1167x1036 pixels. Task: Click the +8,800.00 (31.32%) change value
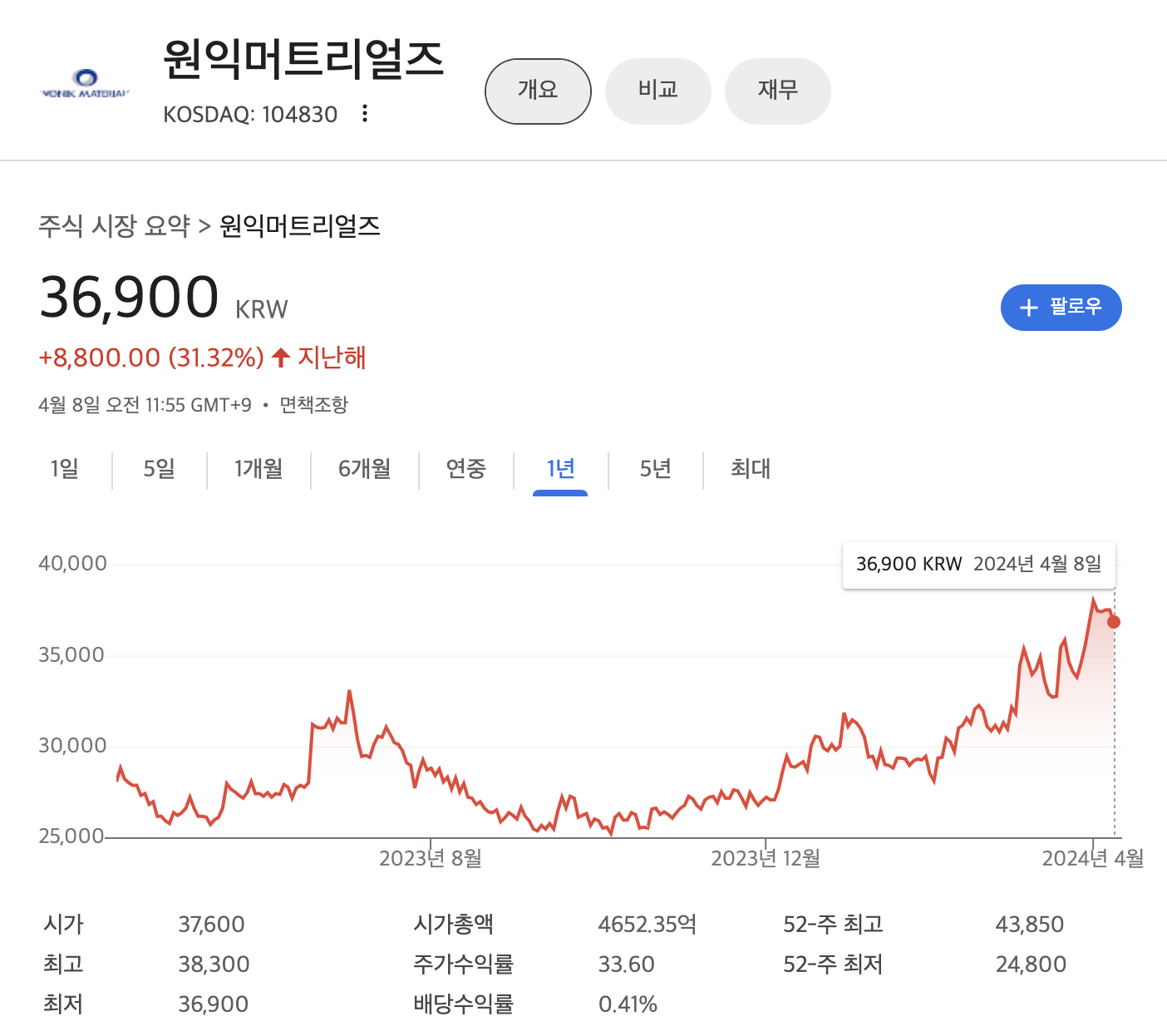point(151,358)
